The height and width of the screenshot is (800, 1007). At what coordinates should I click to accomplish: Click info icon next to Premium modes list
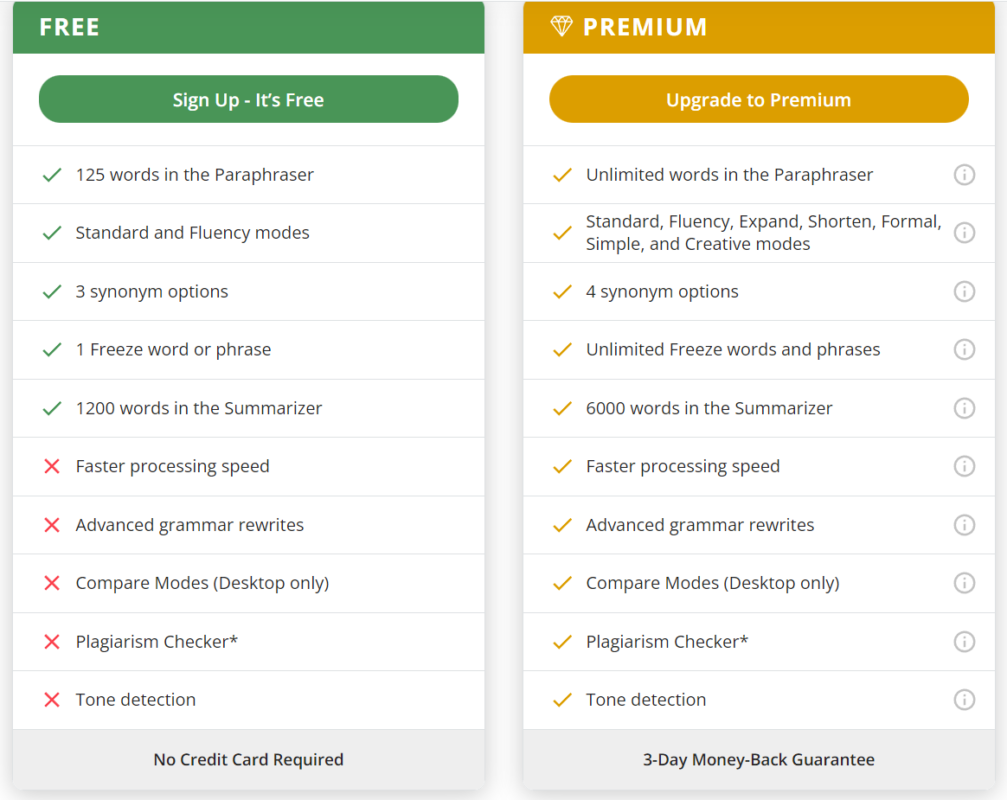pyautogui.click(x=964, y=233)
